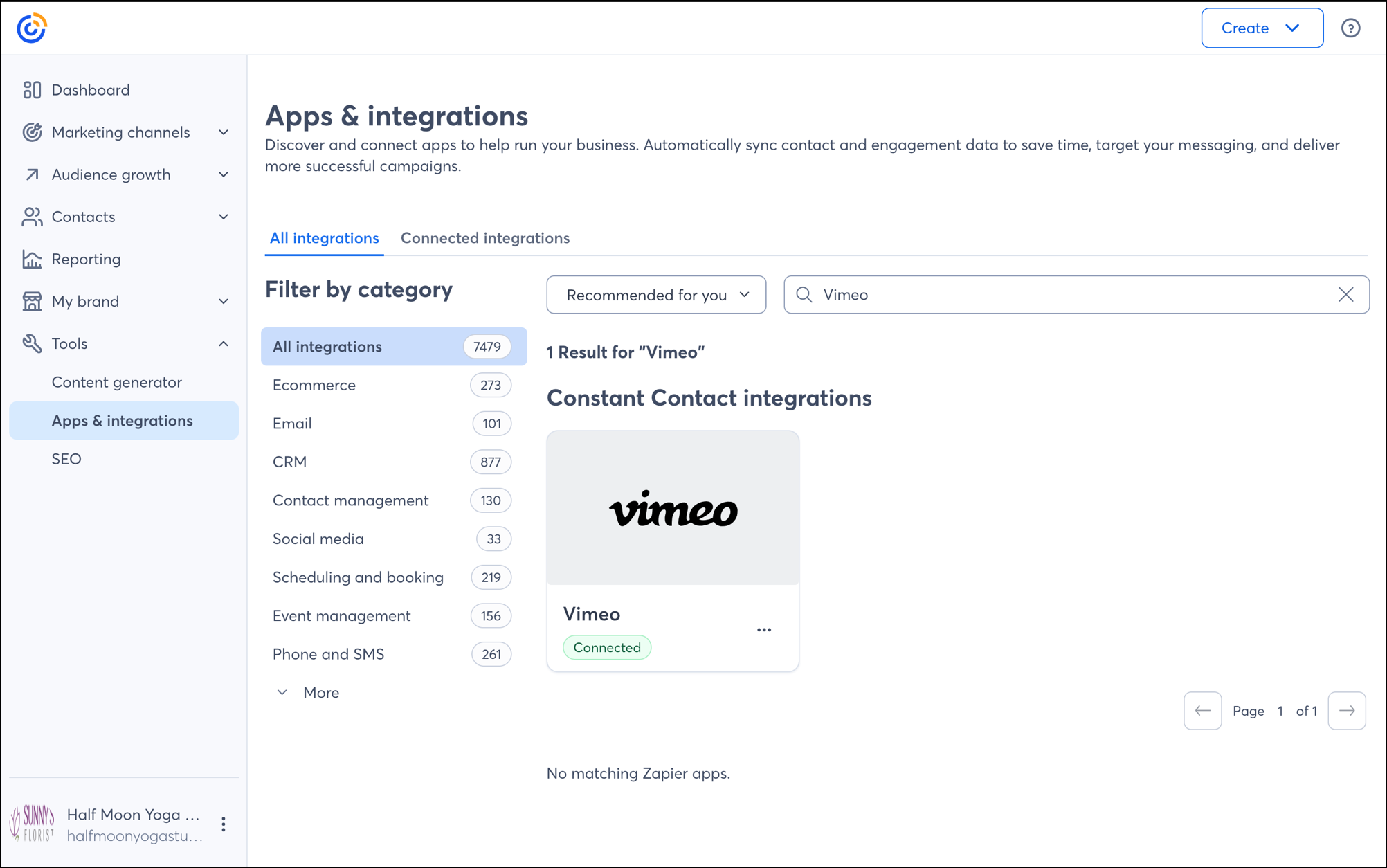The height and width of the screenshot is (868, 1387).
Task: Click the Marketing channels target icon
Action: tap(32, 132)
